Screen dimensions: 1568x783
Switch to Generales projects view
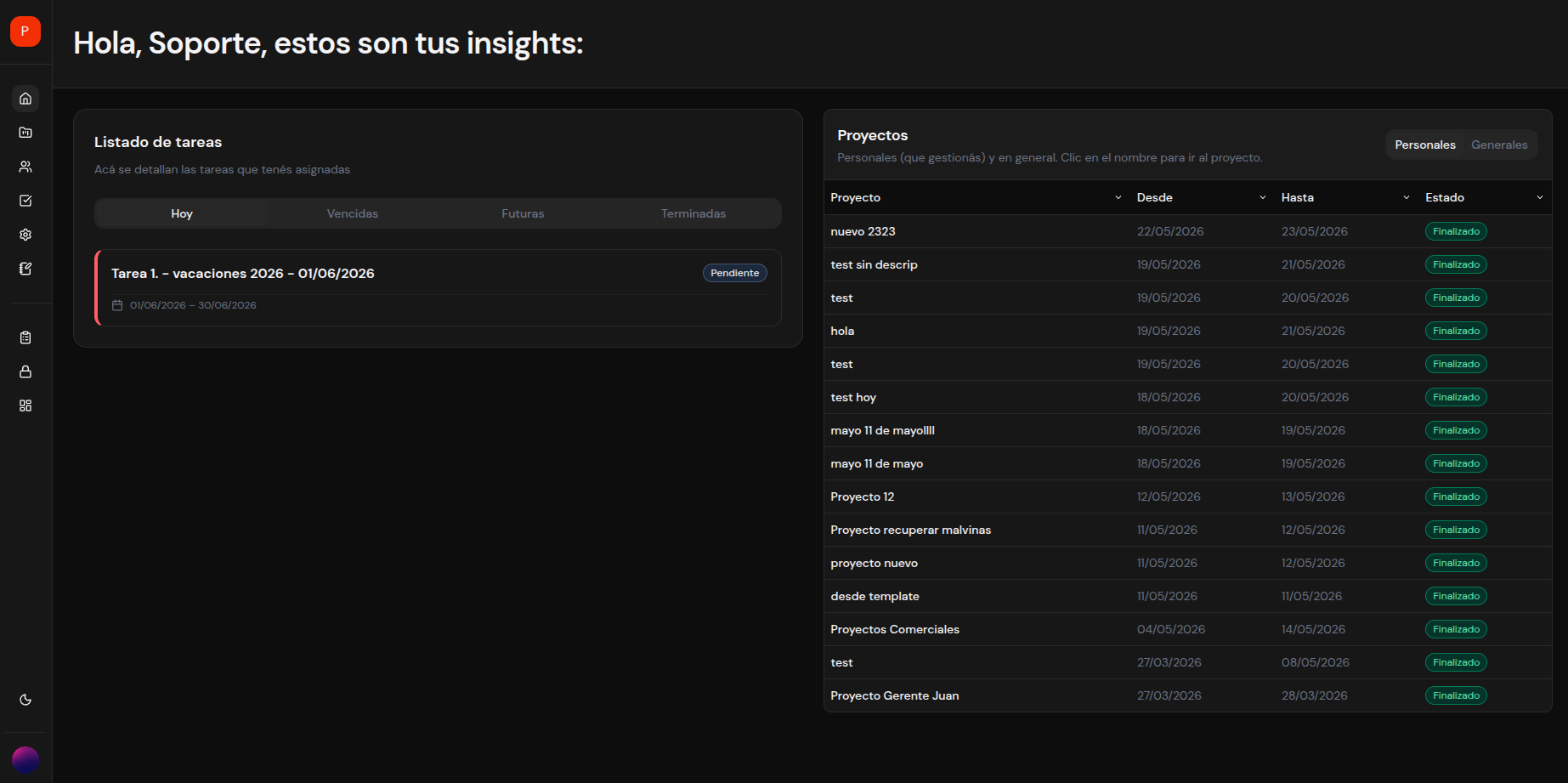(1499, 145)
